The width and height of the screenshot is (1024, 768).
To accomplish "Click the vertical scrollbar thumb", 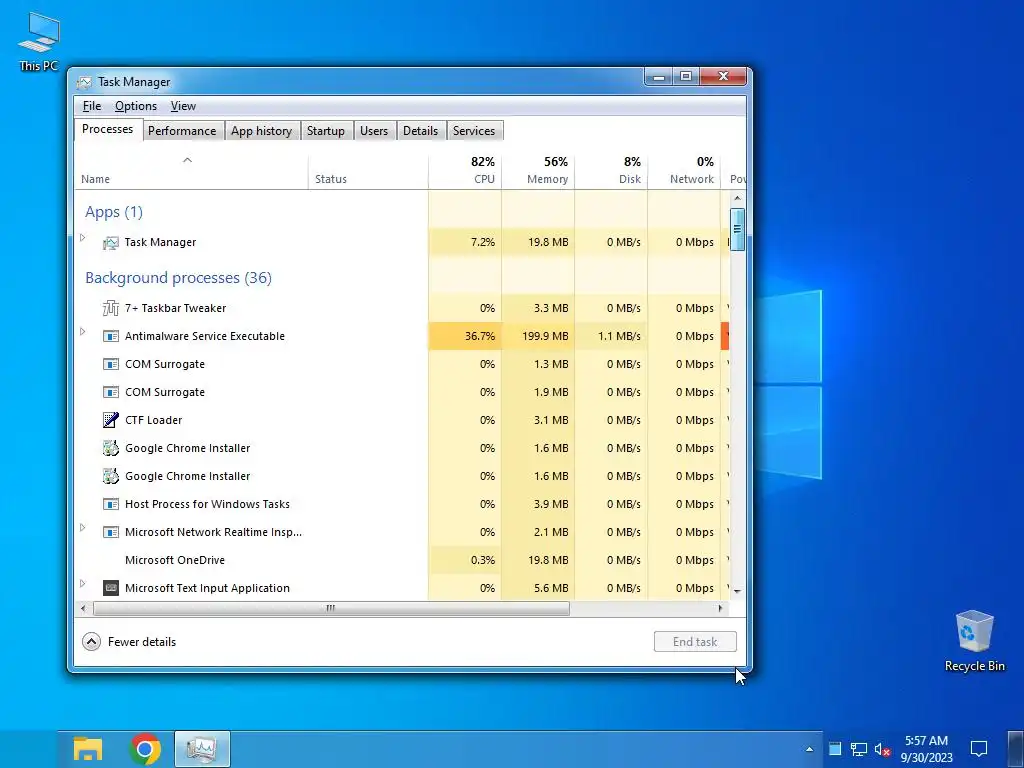I will (x=737, y=229).
